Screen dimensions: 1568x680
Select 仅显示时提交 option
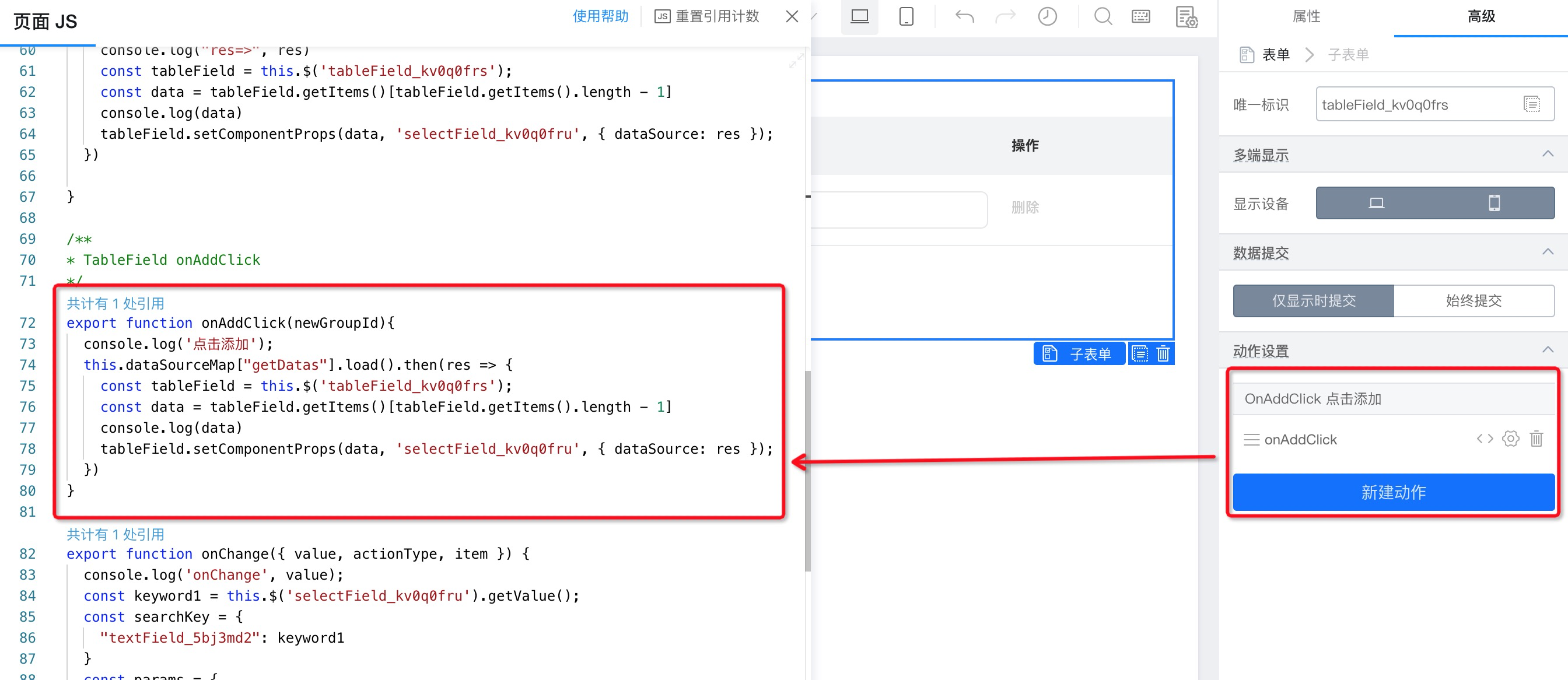tap(1313, 301)
